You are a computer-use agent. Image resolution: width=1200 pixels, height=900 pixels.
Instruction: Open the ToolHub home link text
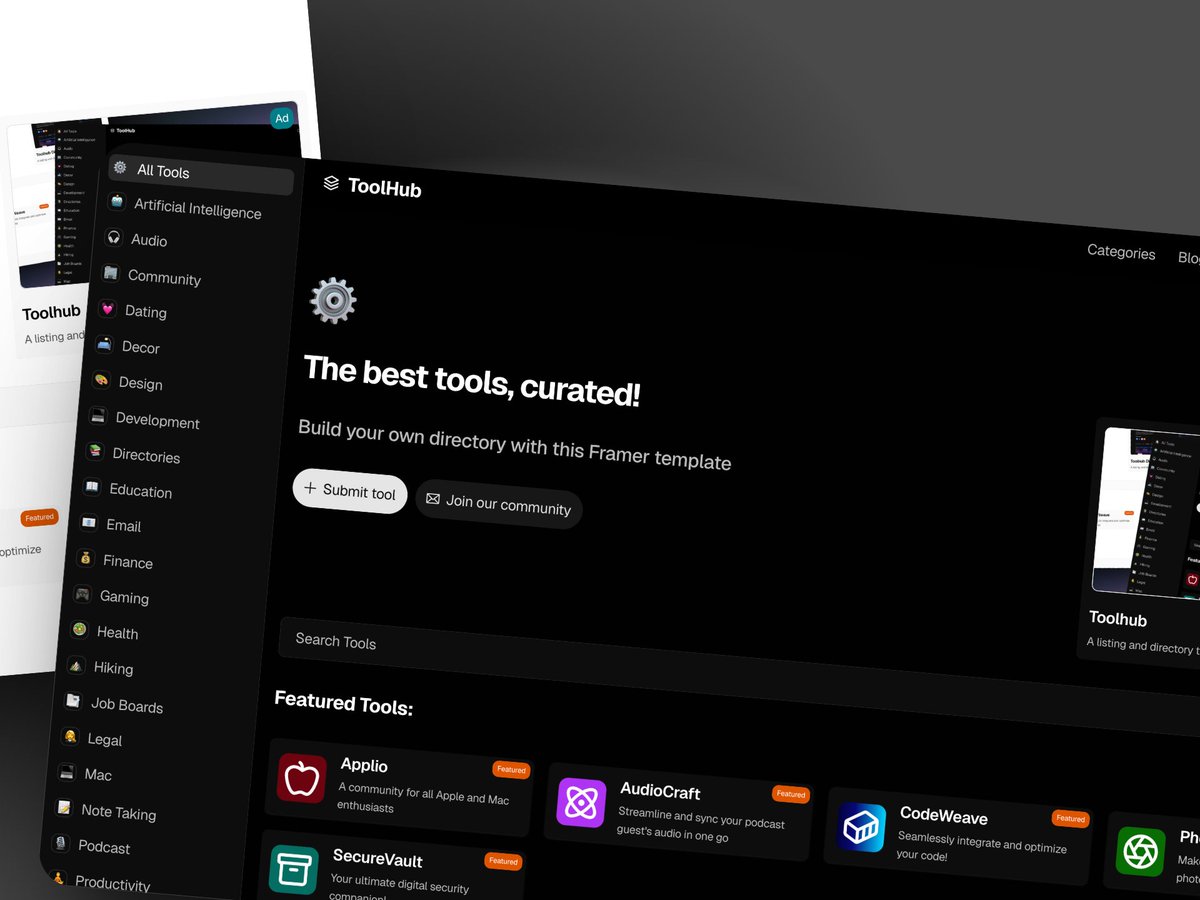point(385,187)
